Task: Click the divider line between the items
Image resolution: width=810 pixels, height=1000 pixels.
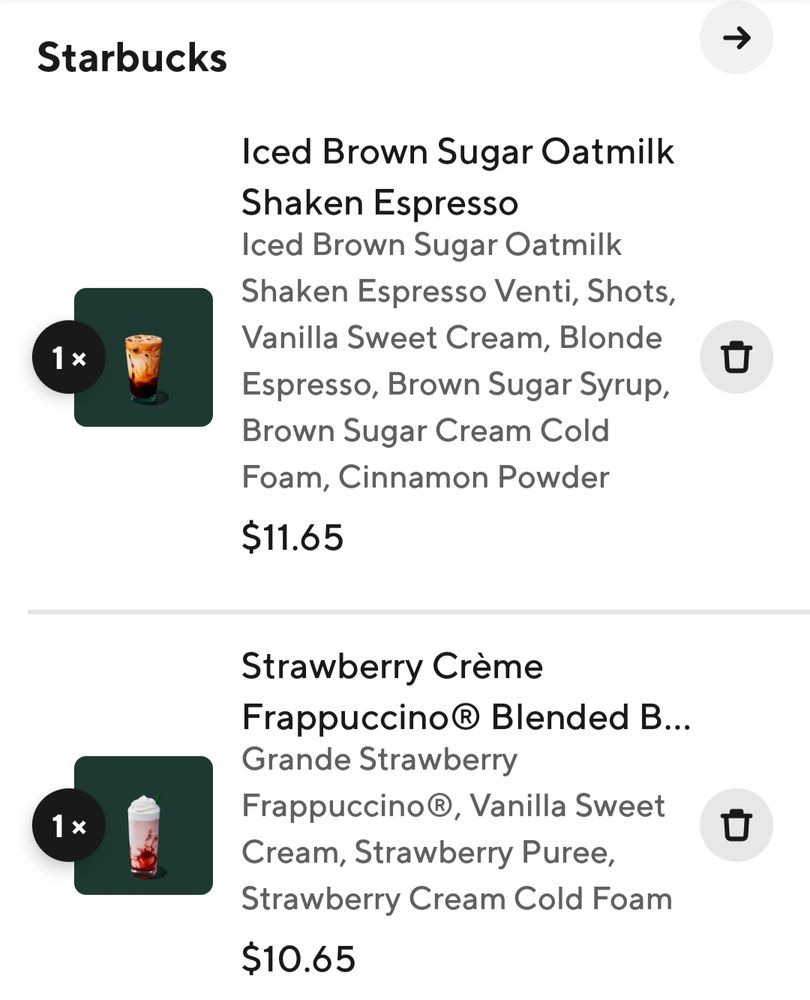Action: 418,611
